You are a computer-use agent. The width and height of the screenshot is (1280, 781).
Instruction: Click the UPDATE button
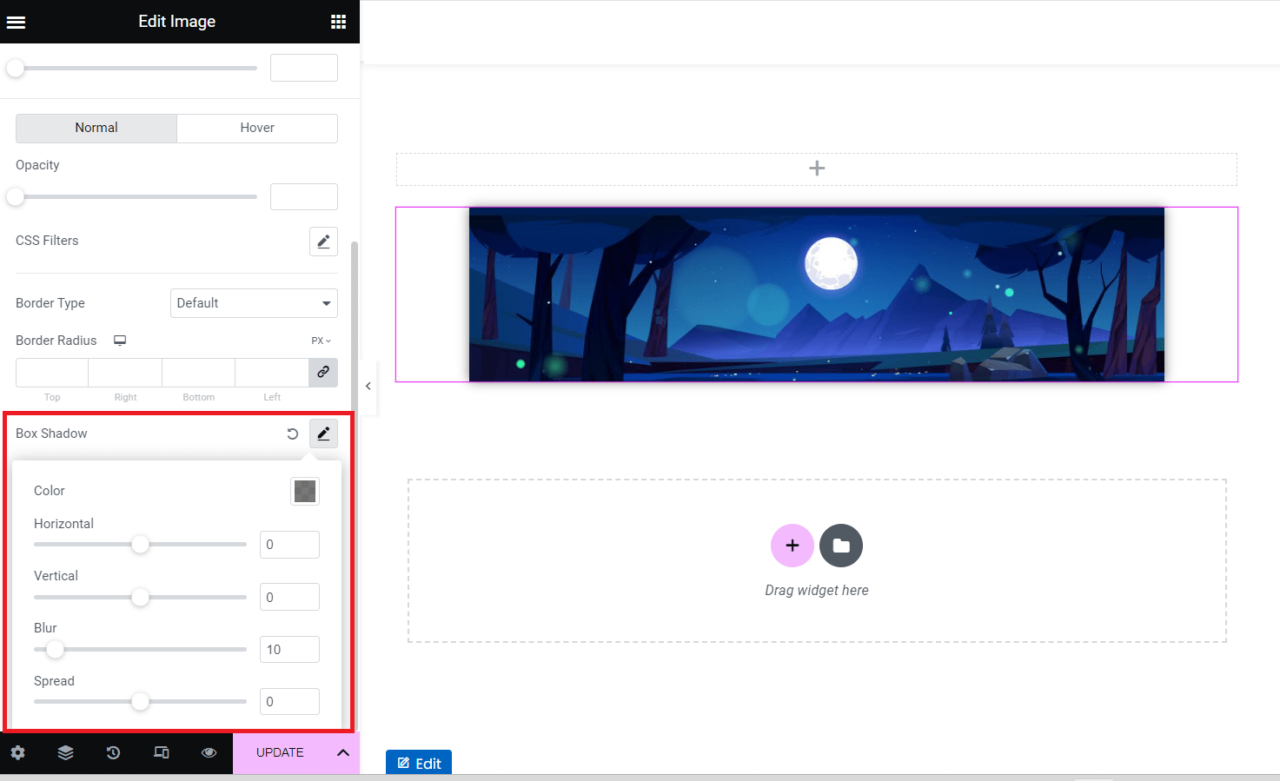279,752
